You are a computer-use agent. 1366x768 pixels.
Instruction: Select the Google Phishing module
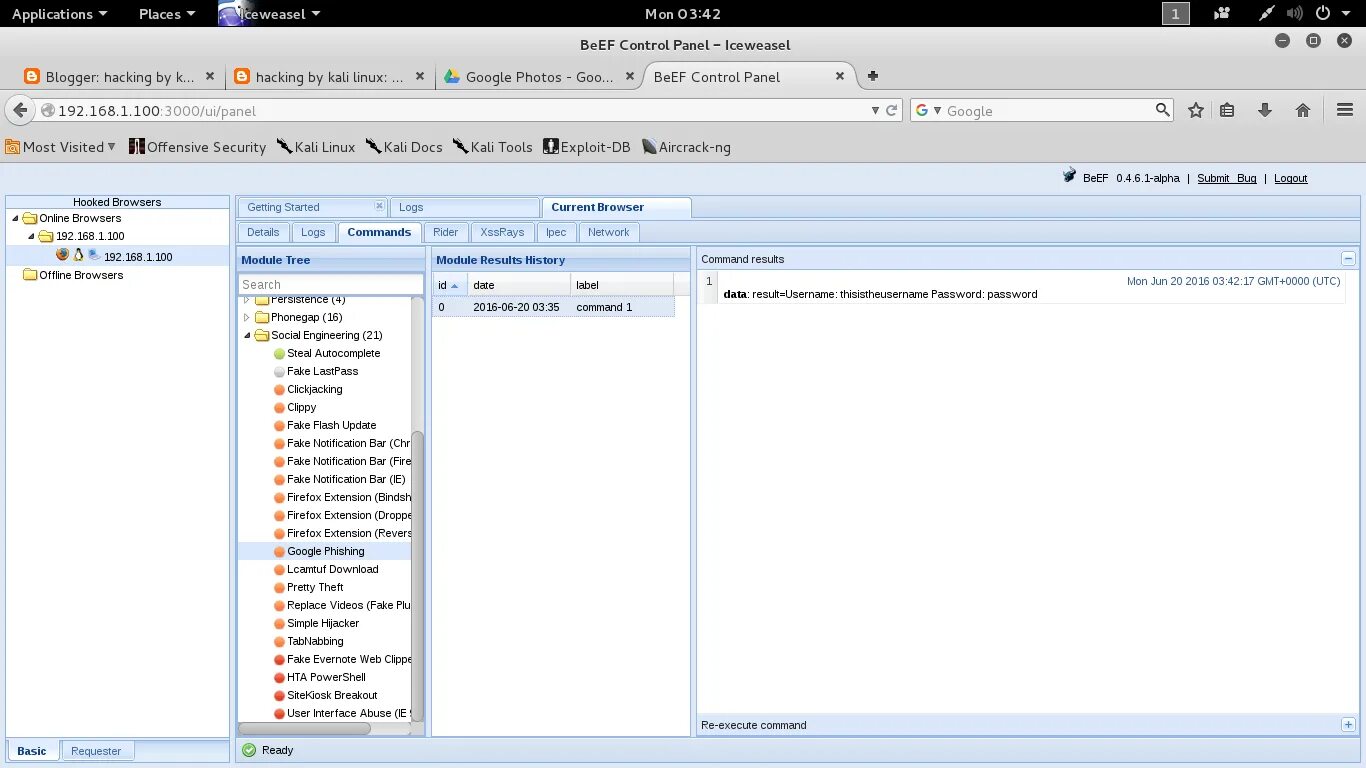[x=319, y=551]
